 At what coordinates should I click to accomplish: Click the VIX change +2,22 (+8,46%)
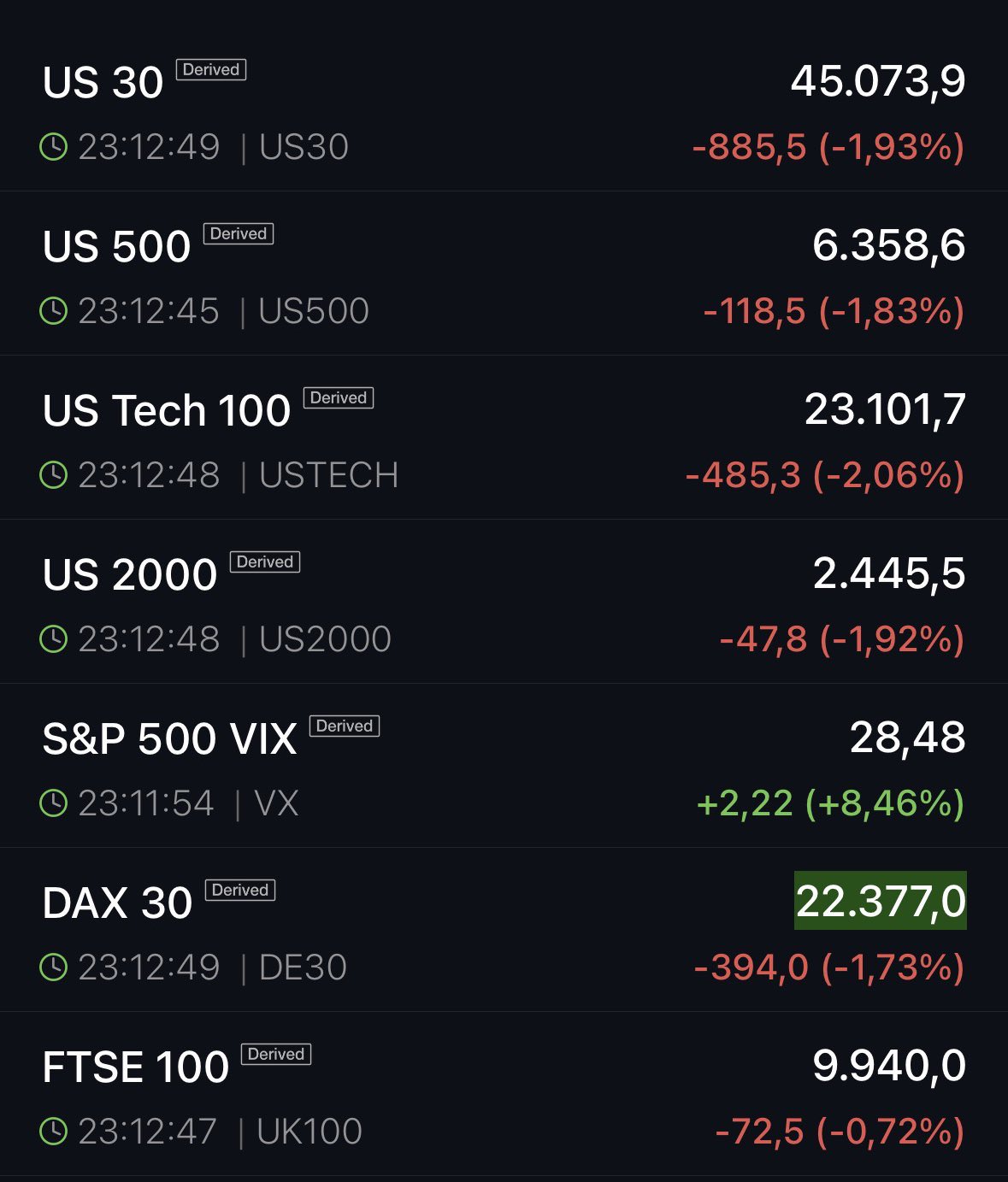pos(830,803)
